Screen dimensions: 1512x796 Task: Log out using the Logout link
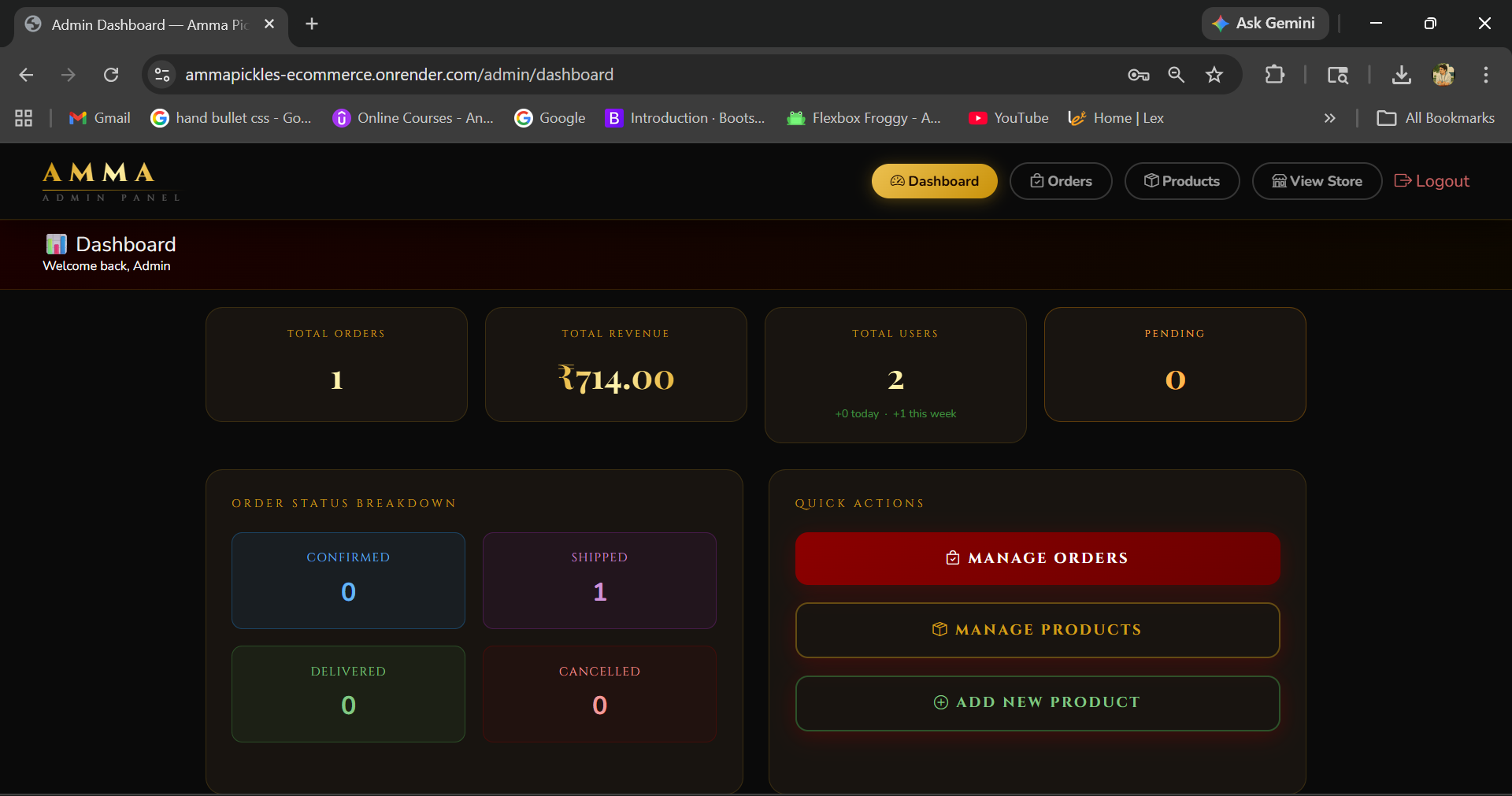tap(1431, 181)
